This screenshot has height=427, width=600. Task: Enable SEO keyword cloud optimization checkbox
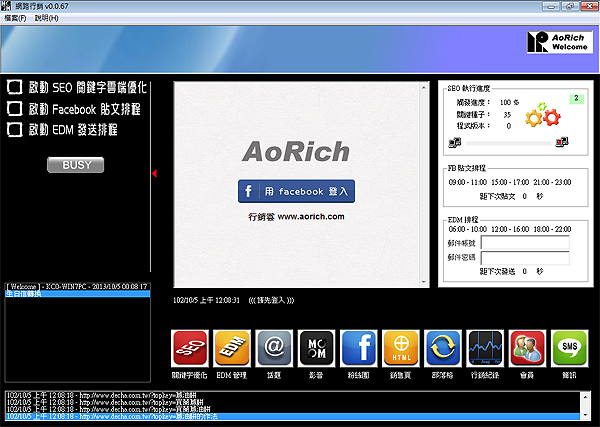[15, 87]
